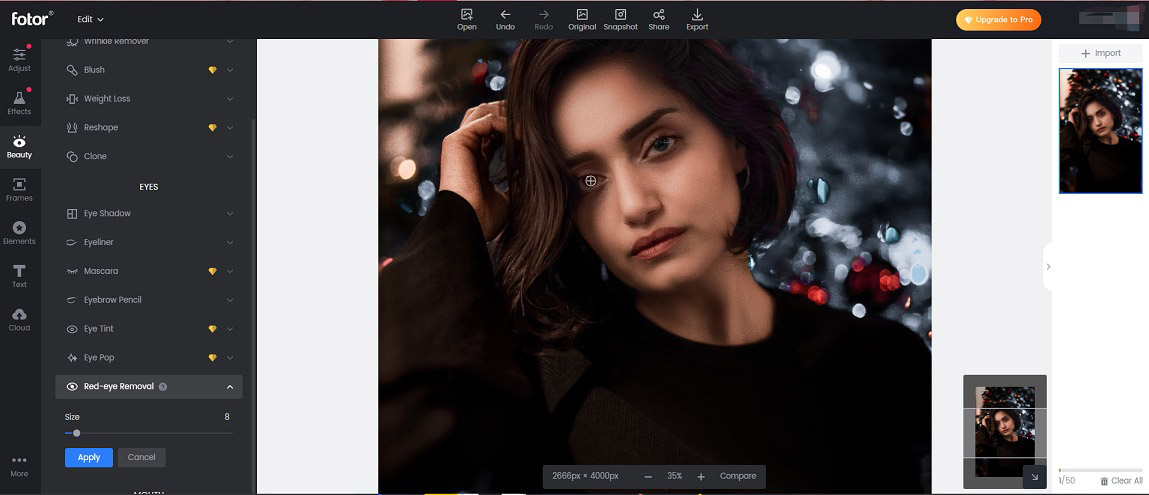Click the Compare button

[738, 476]
